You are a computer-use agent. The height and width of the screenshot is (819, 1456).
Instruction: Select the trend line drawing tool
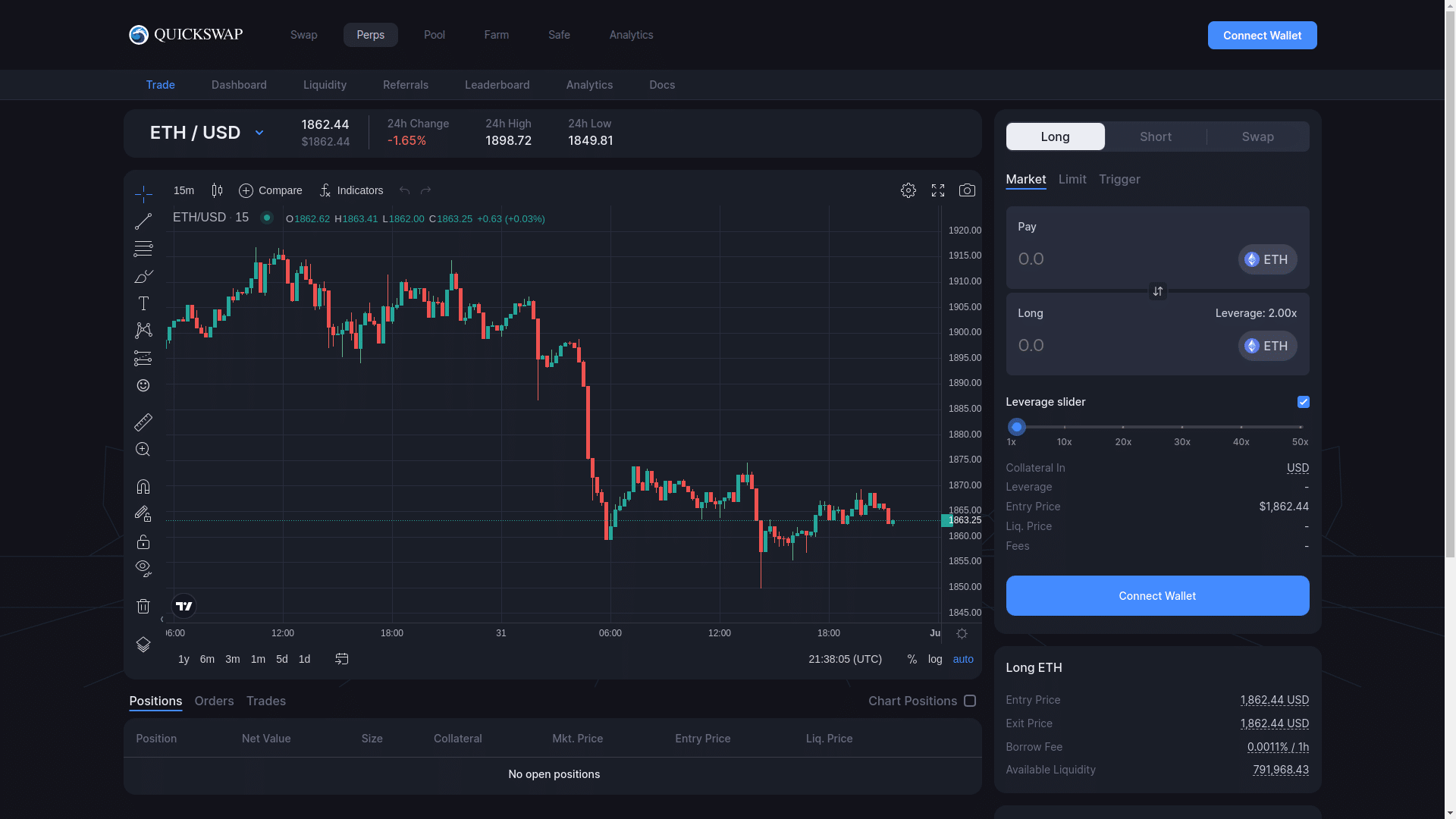tap(143, 221)
